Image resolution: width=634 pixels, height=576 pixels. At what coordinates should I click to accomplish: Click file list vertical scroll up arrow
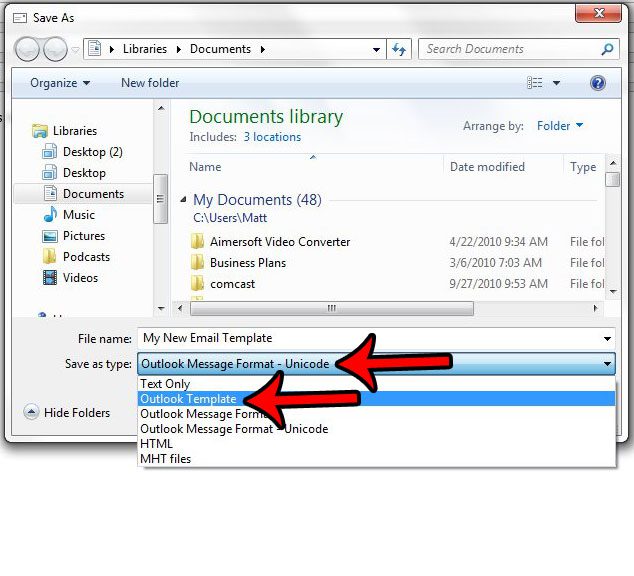(613, 163)
